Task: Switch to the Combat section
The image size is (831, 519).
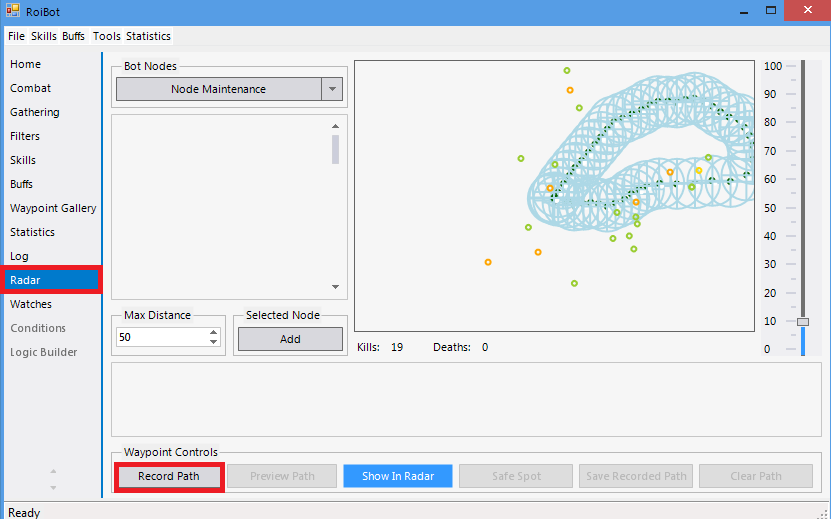Action: [x=30, y=88]
